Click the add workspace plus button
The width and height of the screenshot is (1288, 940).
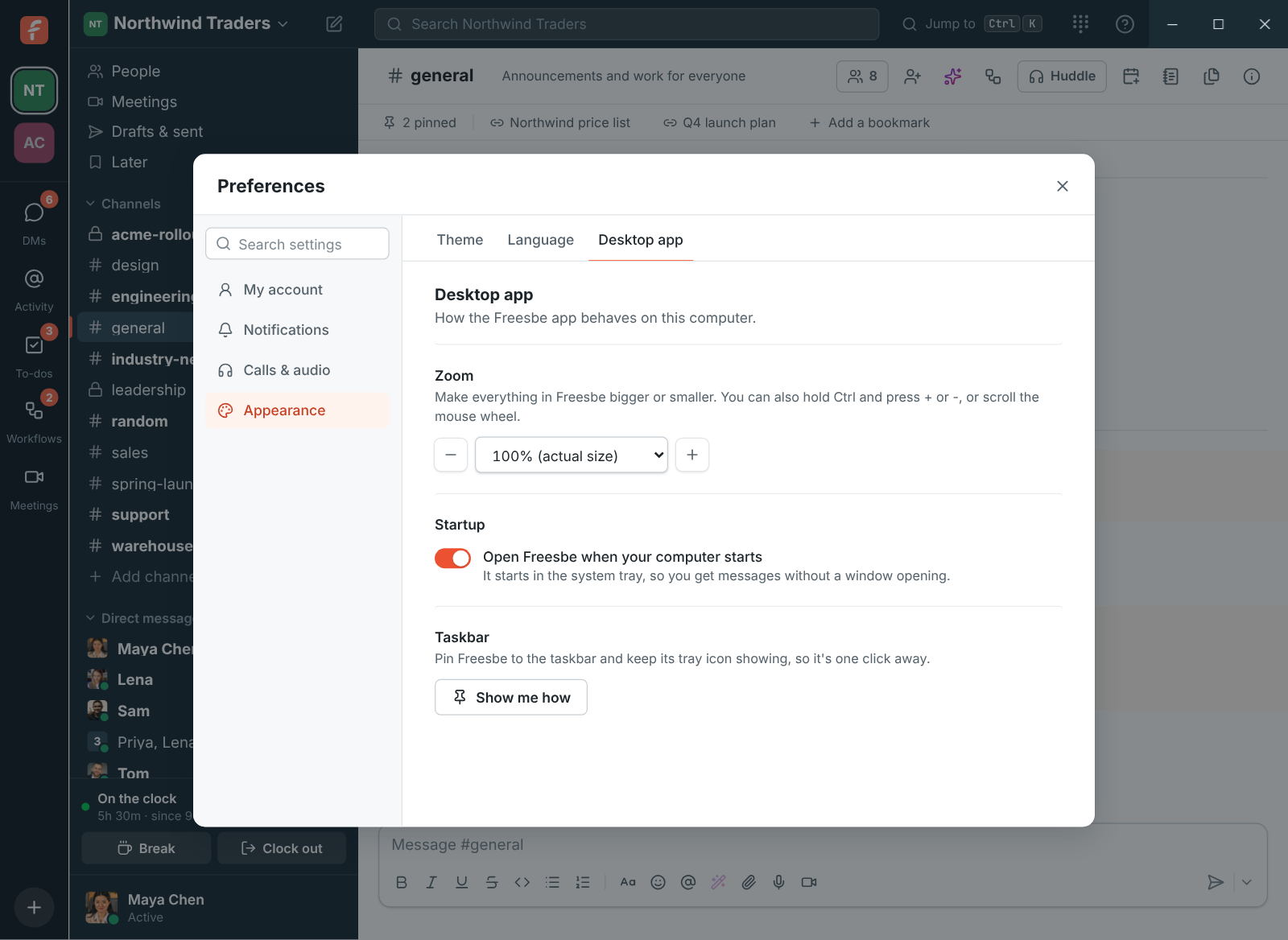point(34,908)
